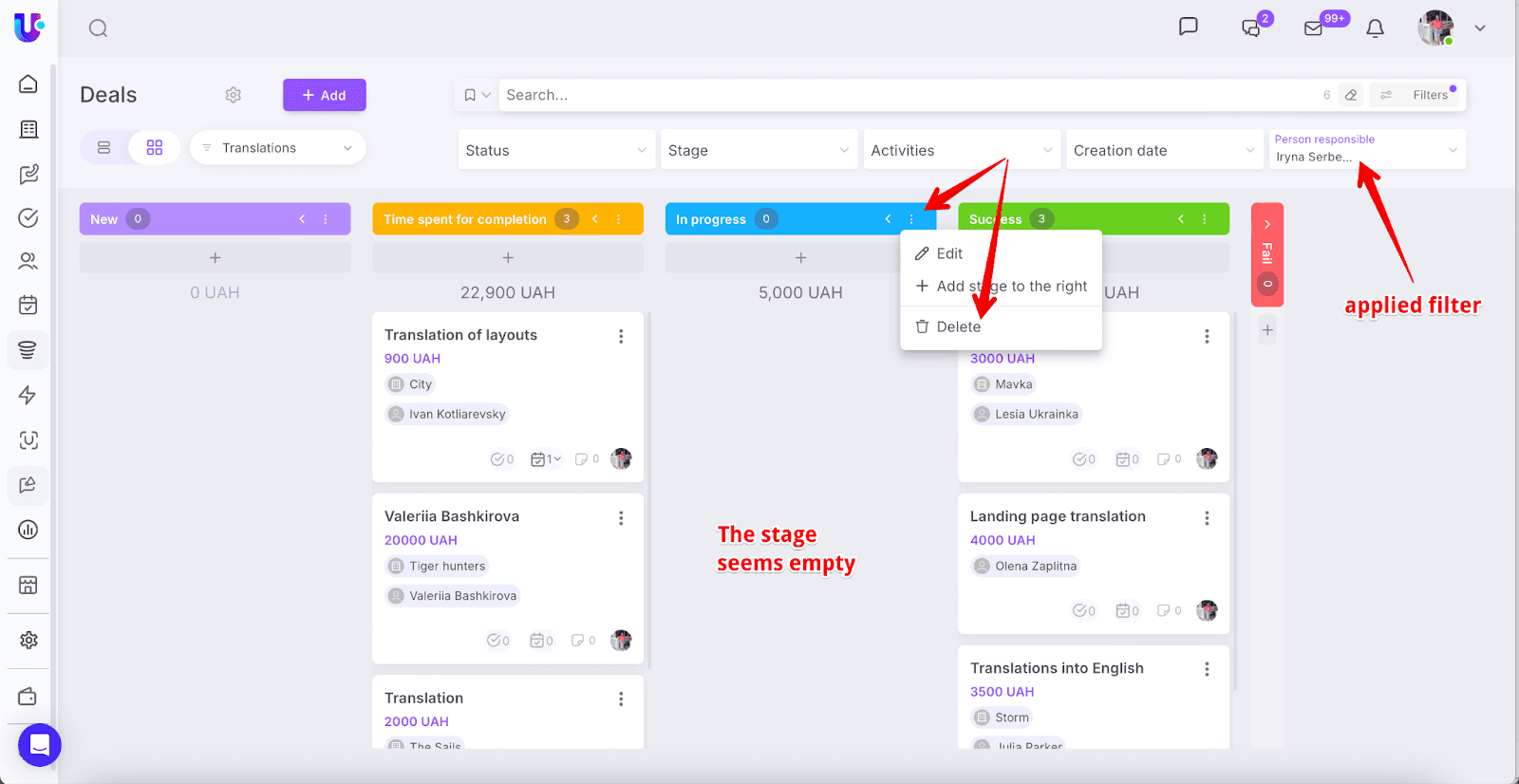
Task: Open the Translations pipeline dropdown
Action: click(x=278, y=148)
